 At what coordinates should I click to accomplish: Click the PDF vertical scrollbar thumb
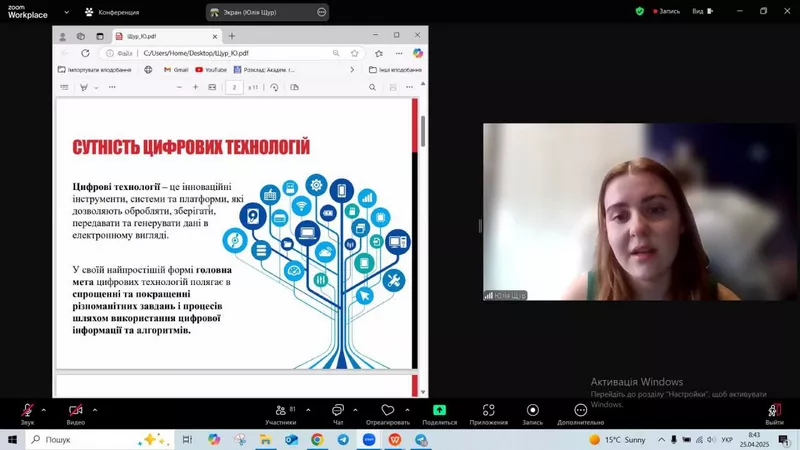point(423,131)
